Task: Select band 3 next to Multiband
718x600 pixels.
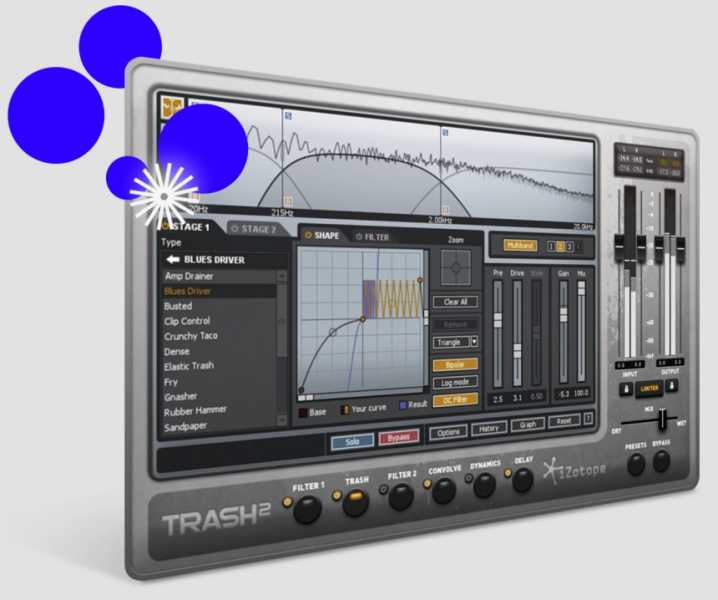Action: 569,247
